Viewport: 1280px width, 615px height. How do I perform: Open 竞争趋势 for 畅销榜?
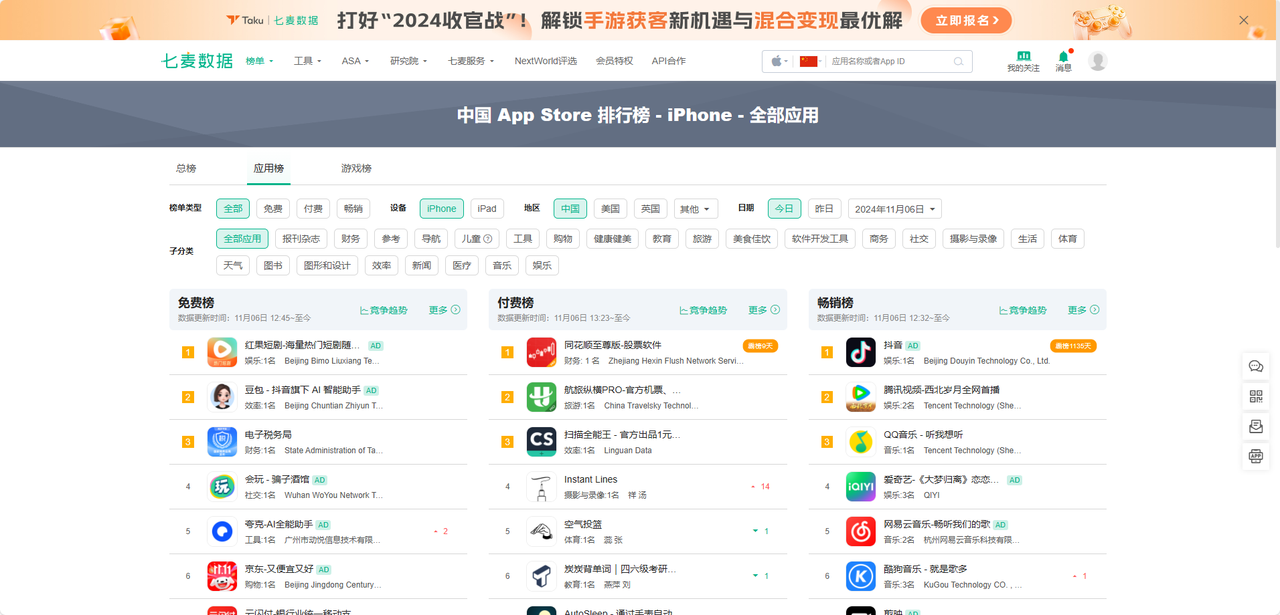pyautogui.click(x=1023, y=310)
